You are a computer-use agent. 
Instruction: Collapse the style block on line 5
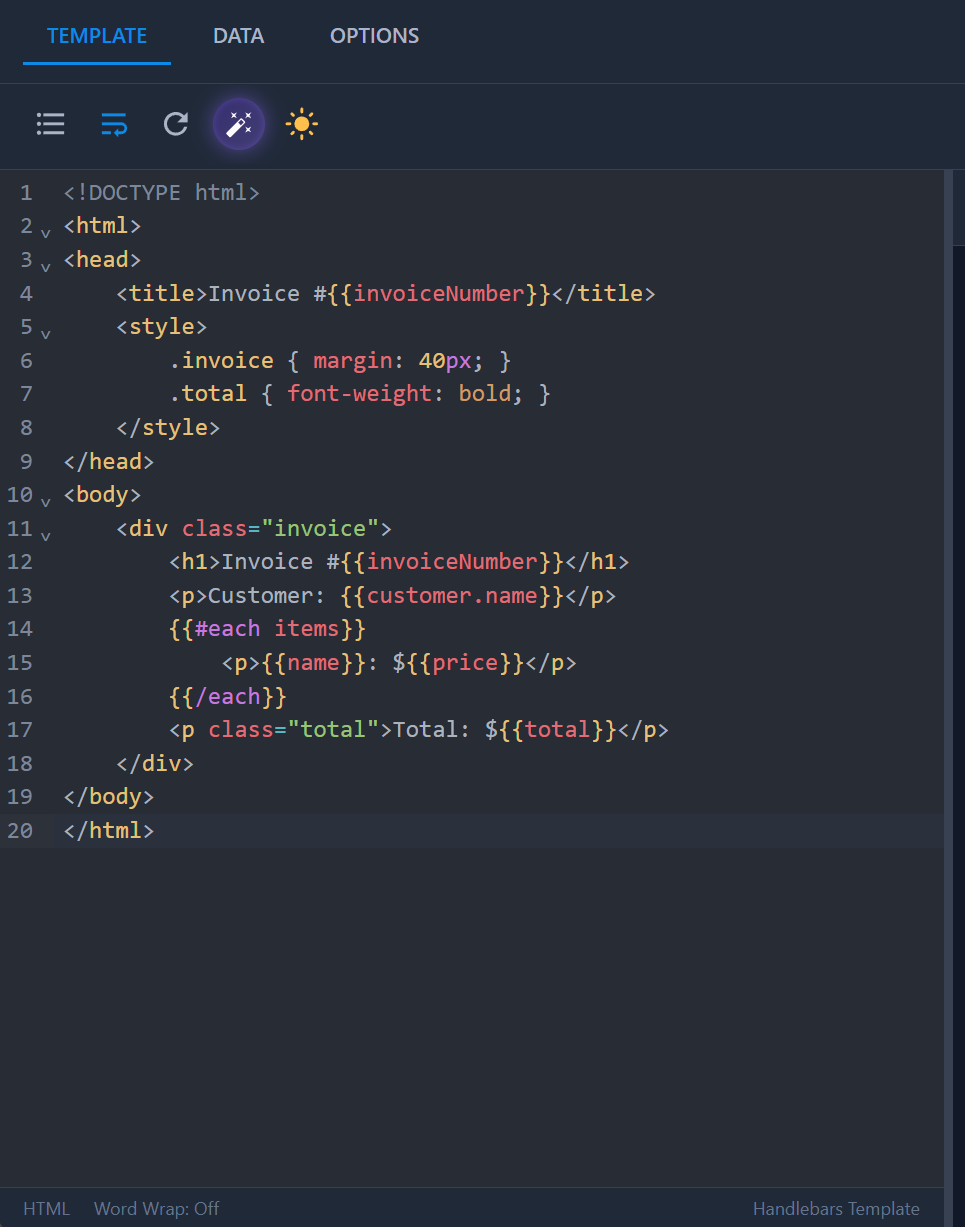(45, 332)
